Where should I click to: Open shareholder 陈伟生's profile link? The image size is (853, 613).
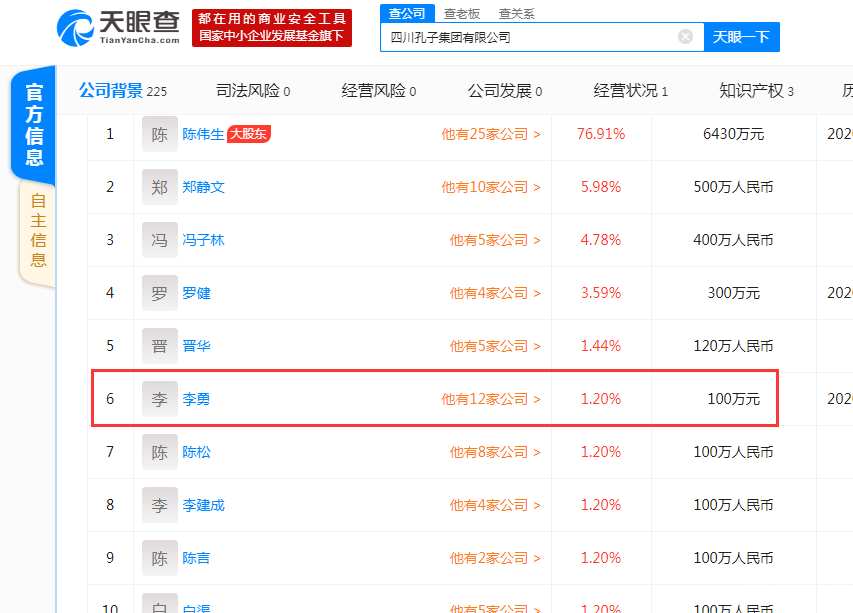point(203,134)
